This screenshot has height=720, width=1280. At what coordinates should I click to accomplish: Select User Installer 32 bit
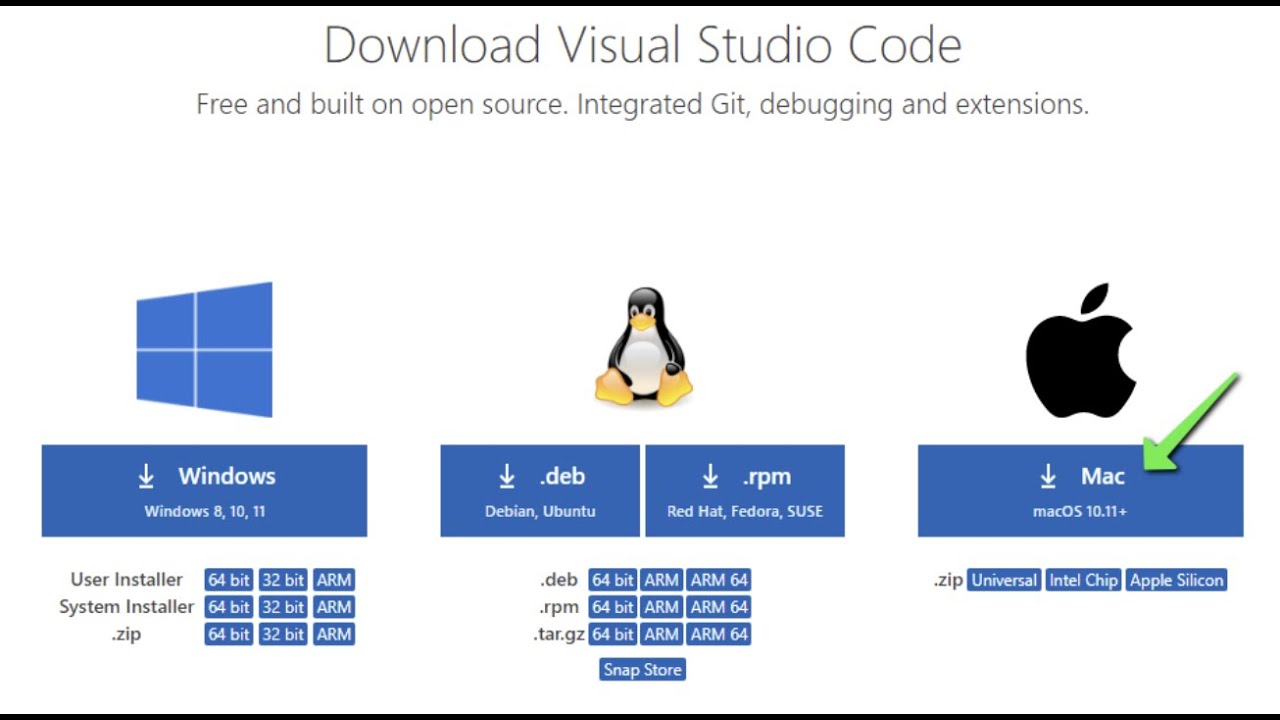pyautogui.click(x=283, y=580)
